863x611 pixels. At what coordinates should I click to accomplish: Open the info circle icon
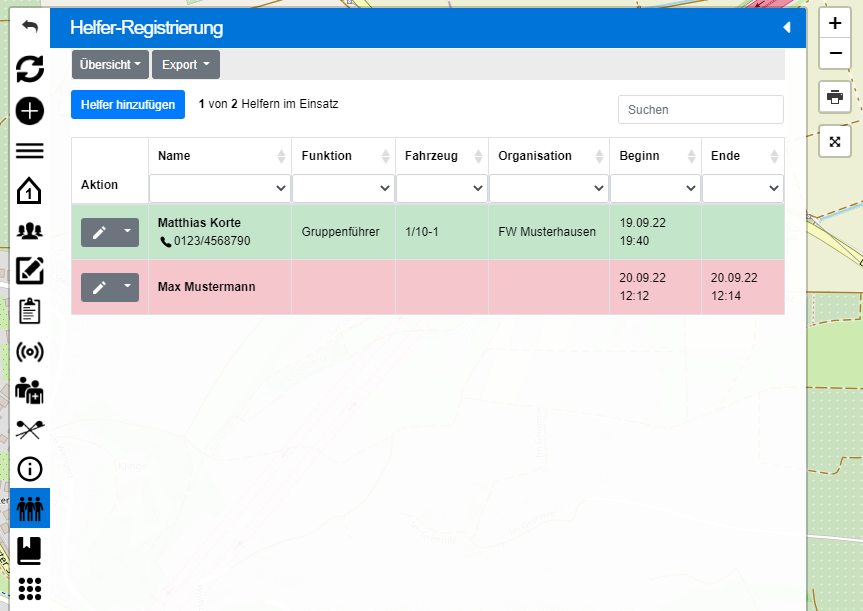point(30,469)
